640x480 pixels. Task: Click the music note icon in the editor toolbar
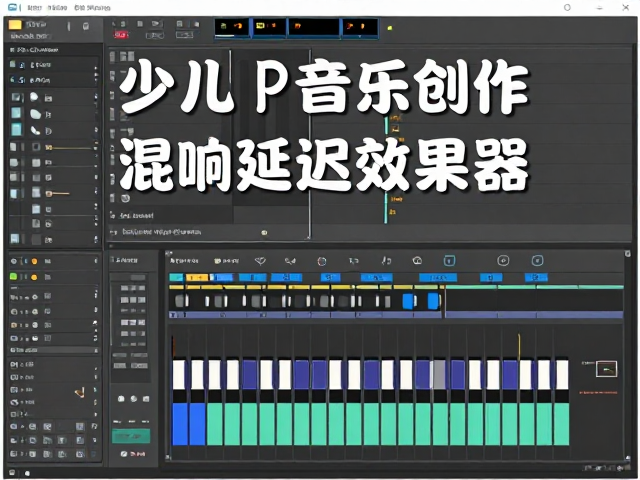tap(386, 260)
